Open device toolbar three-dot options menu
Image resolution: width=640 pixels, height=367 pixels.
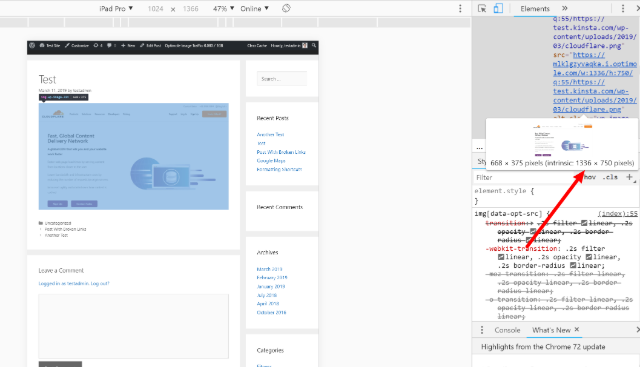460,8
